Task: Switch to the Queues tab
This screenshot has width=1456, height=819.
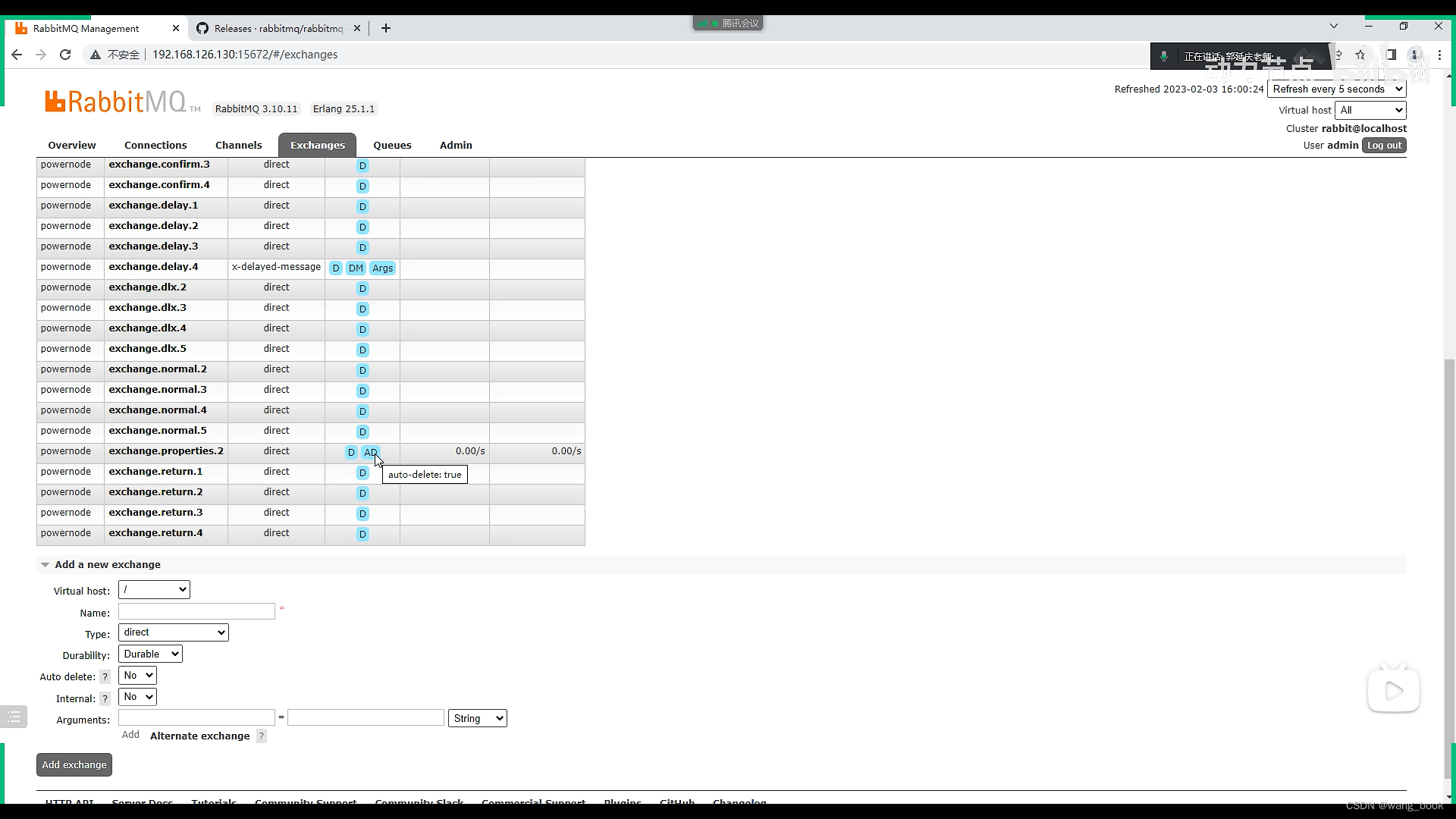Action: [392, 146]
